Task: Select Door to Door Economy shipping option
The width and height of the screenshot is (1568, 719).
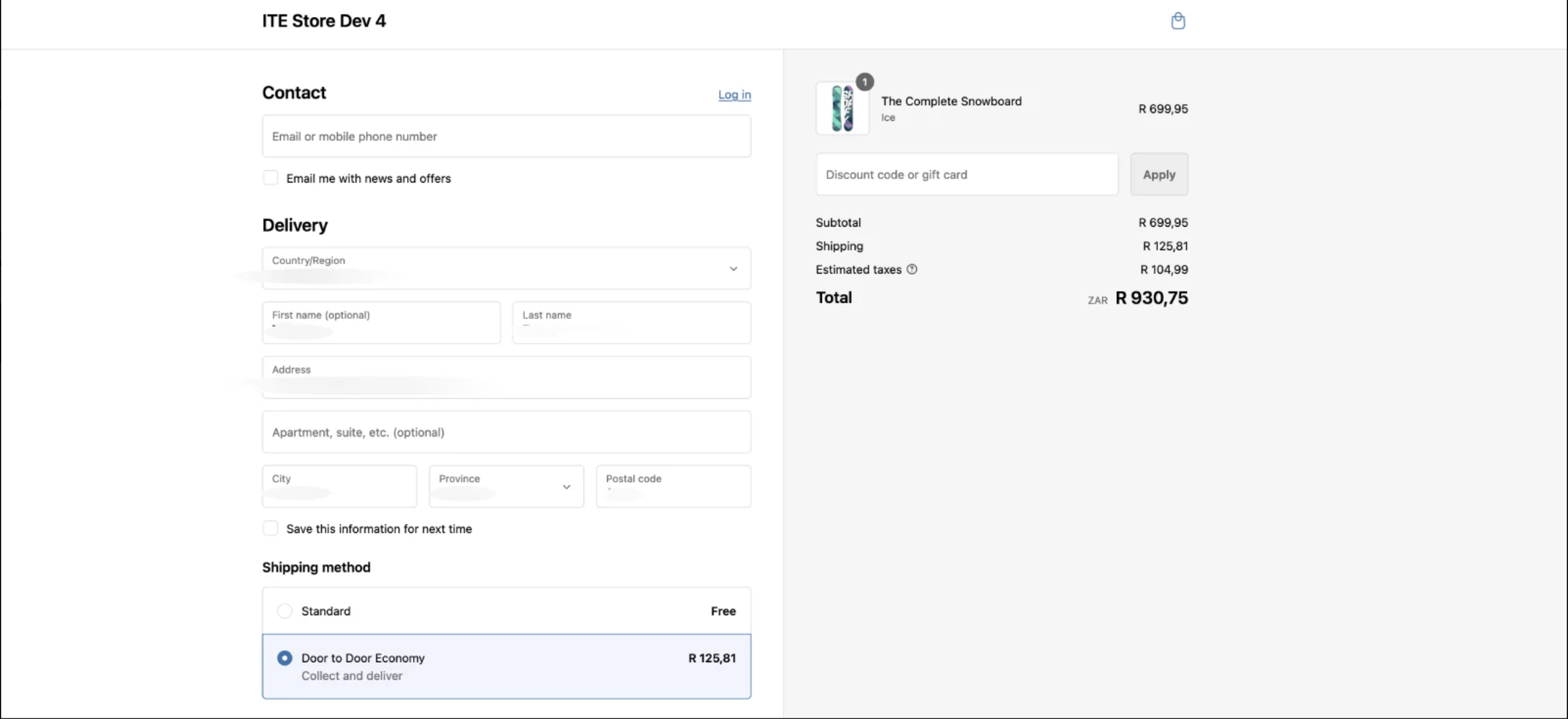Action: [285, 657]
